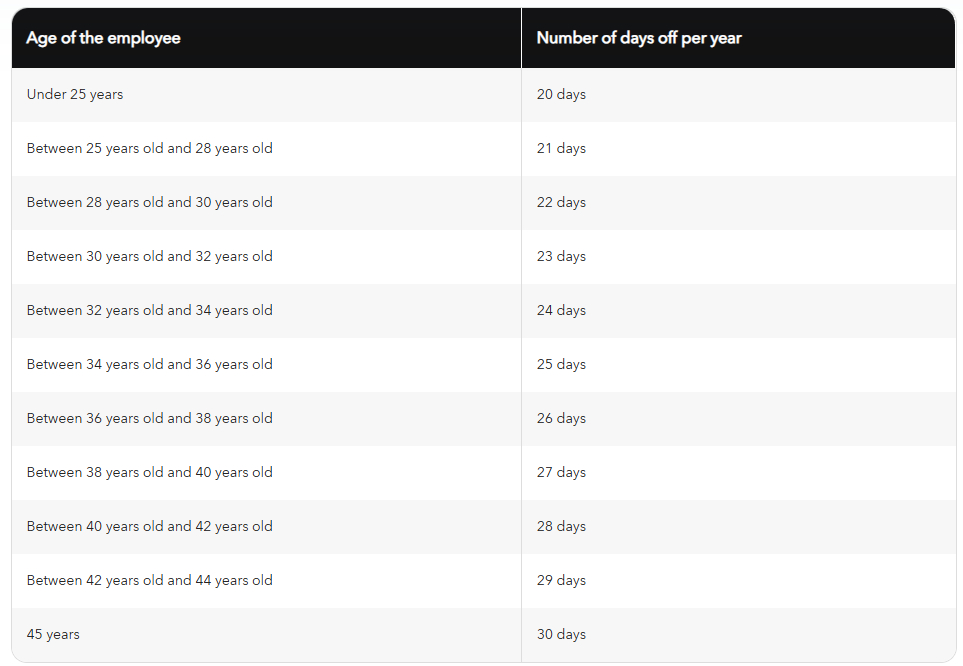The image size is (963, 666).
Task: Click the "26 days" value
Action: click(561, 418)
